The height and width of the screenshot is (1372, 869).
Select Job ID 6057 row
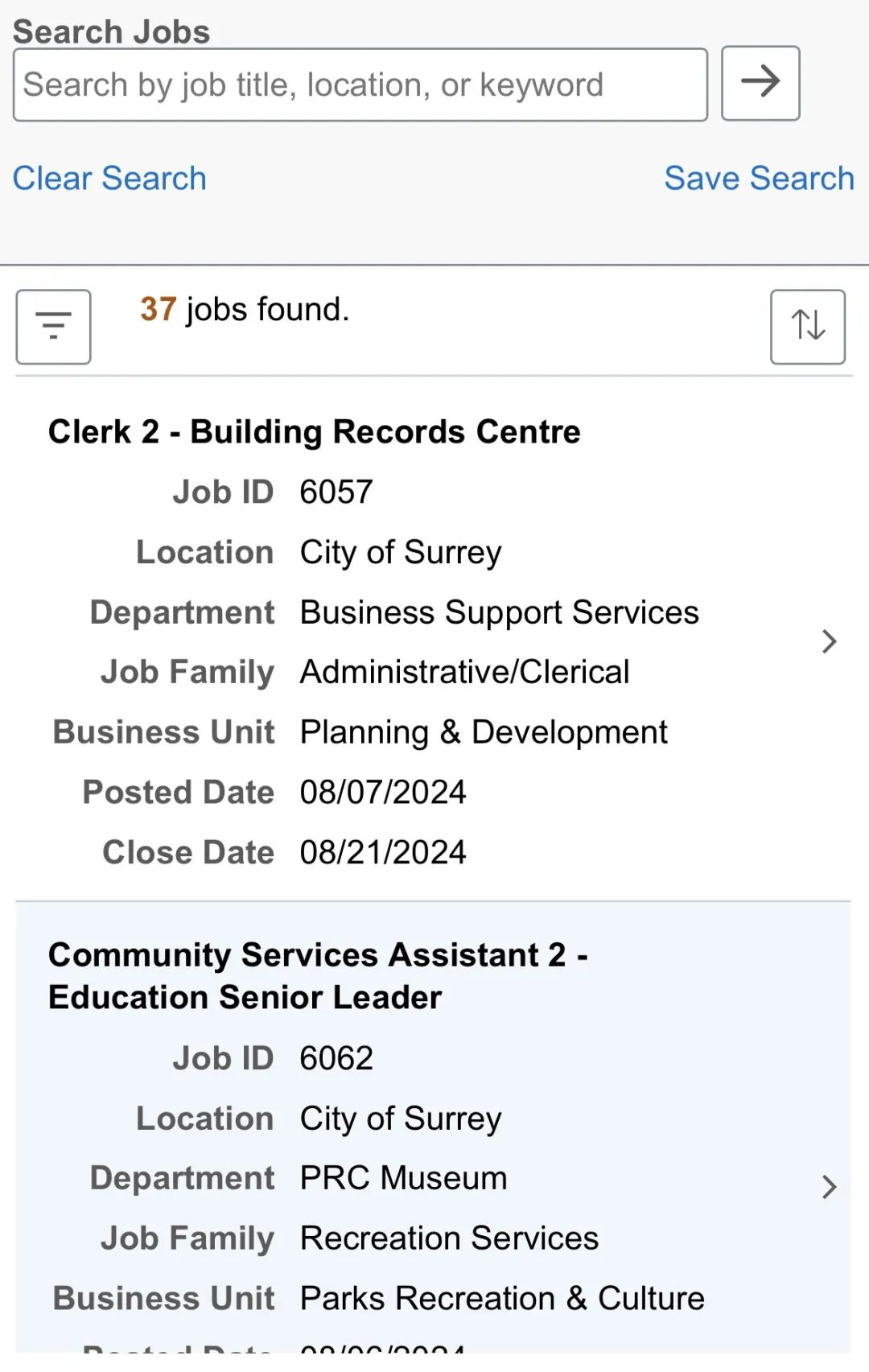(273, 492)
